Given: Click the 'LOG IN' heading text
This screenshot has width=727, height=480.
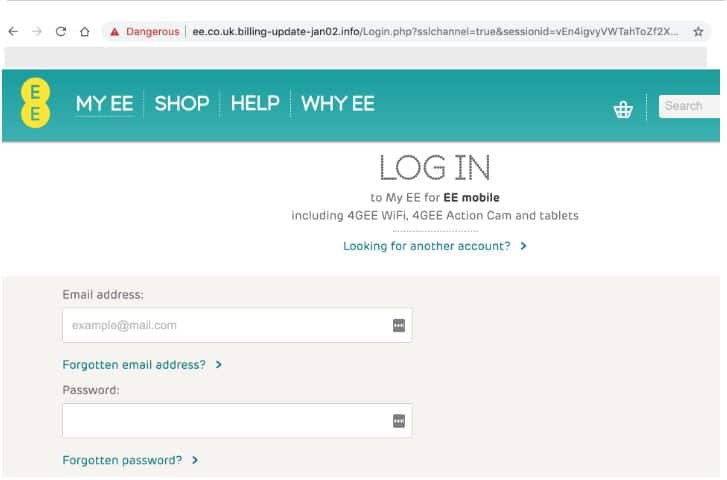Looking at the screenshot, I should click(x=435, y=167).
